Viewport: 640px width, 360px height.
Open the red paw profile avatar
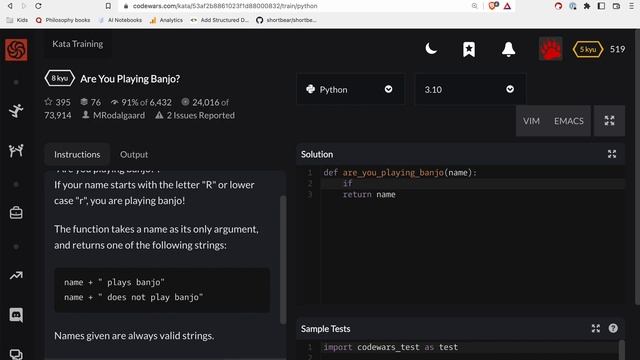click(x=550, y=49)
